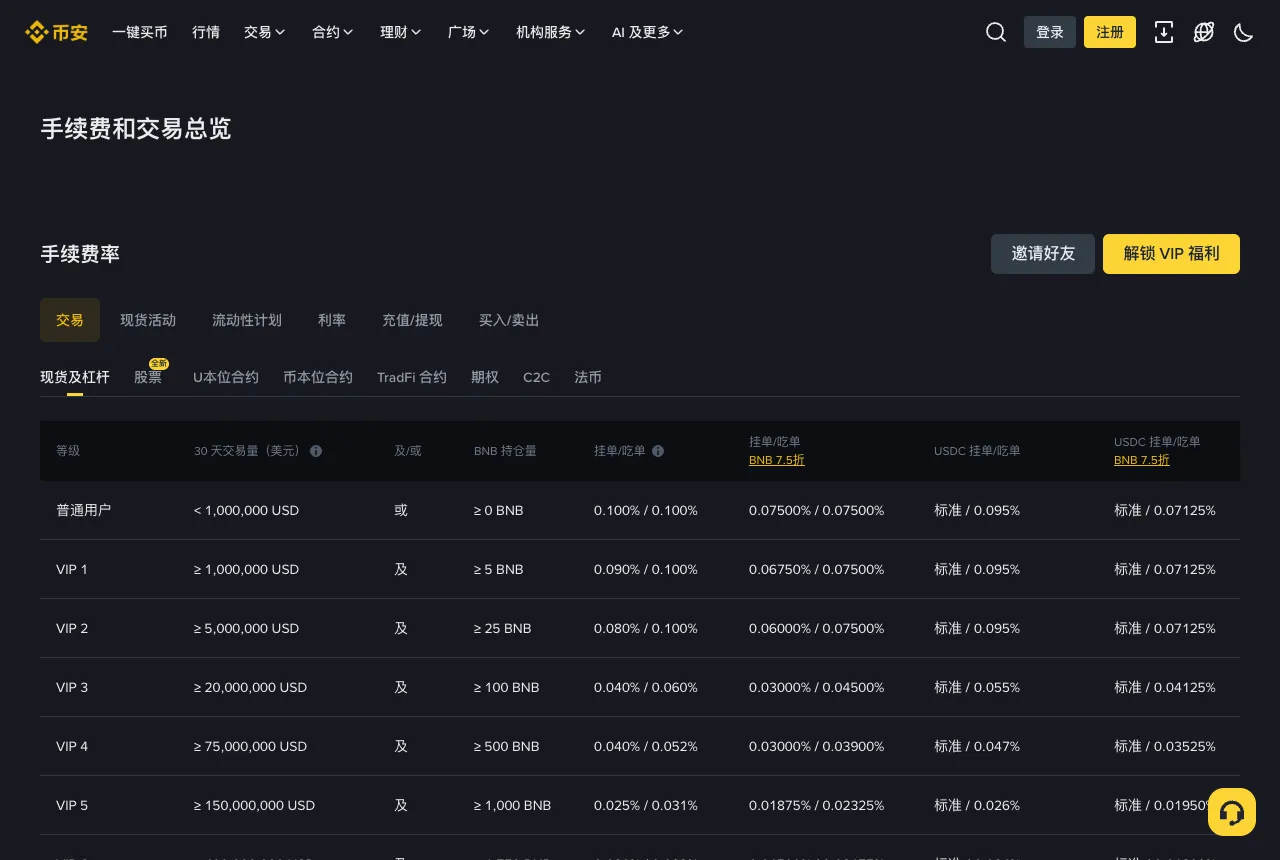1280x860 pixels.
Task: Click the VIP 1 row label
Action: coord(72,569)
